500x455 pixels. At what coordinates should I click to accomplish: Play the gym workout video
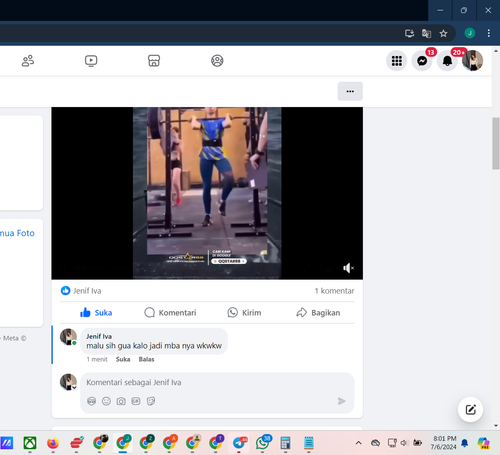tap(207, 193)
